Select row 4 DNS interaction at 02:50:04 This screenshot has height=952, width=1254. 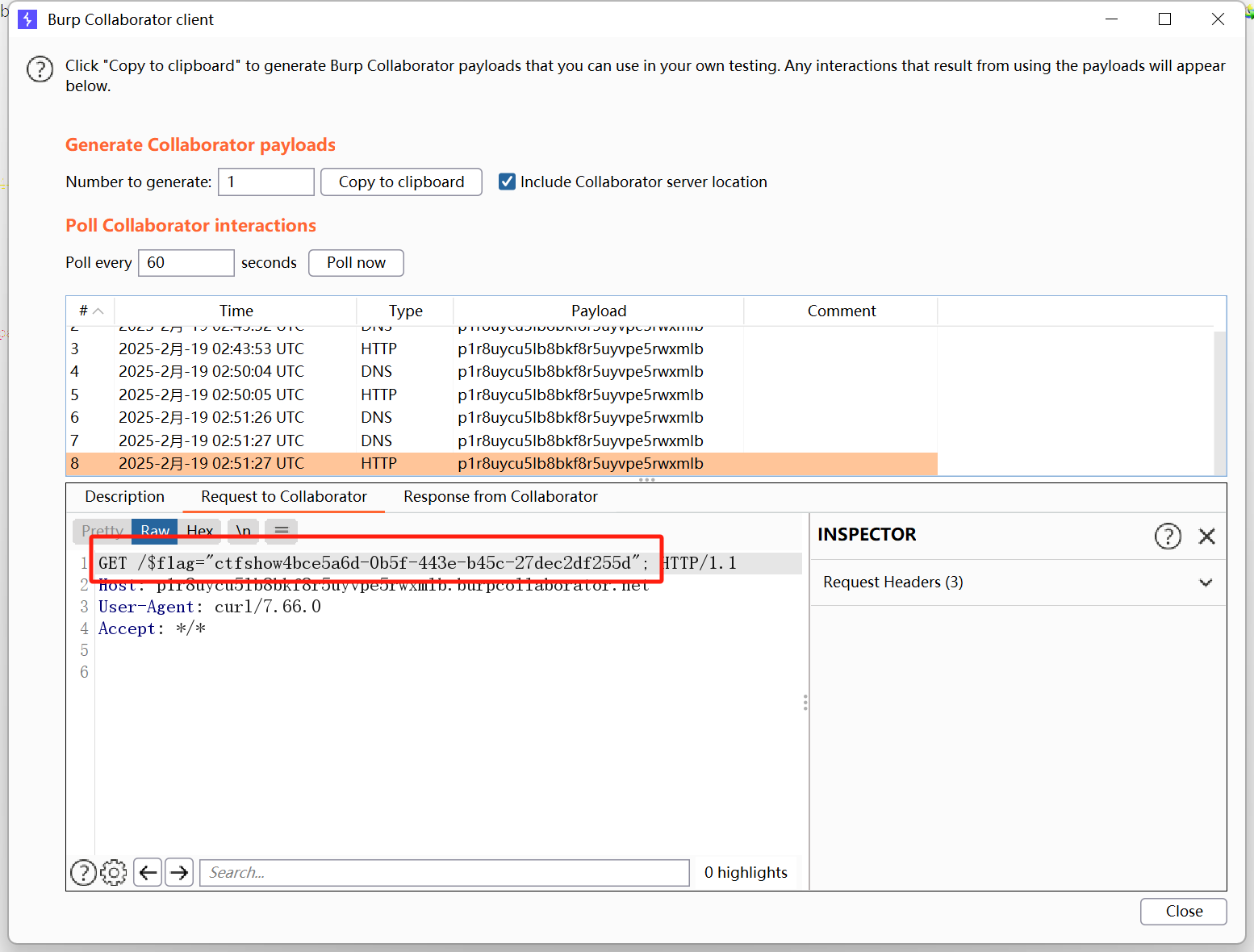click(502, 372)
